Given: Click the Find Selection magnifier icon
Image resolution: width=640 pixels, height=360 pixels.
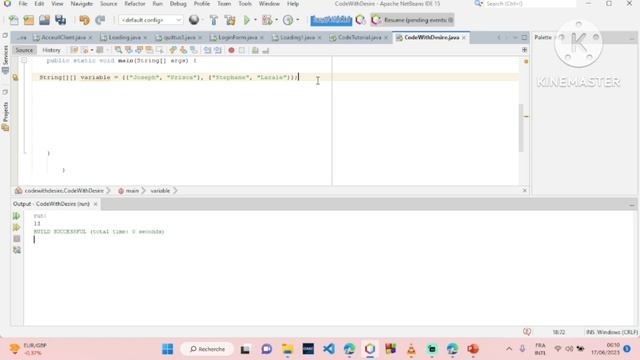Looking at the screenshot, I should coord(118,50).
